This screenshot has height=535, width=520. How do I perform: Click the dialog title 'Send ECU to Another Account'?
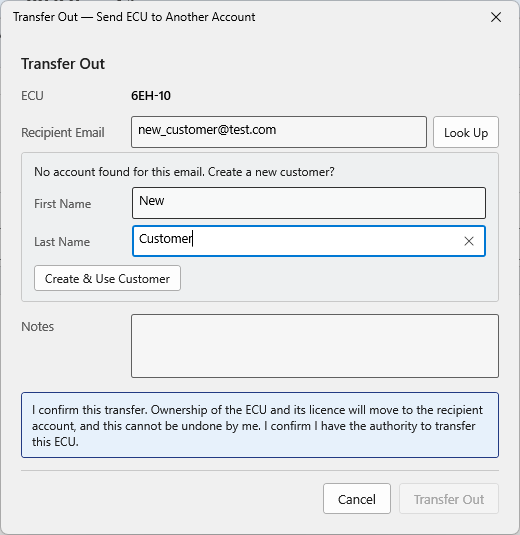[176, 17]
